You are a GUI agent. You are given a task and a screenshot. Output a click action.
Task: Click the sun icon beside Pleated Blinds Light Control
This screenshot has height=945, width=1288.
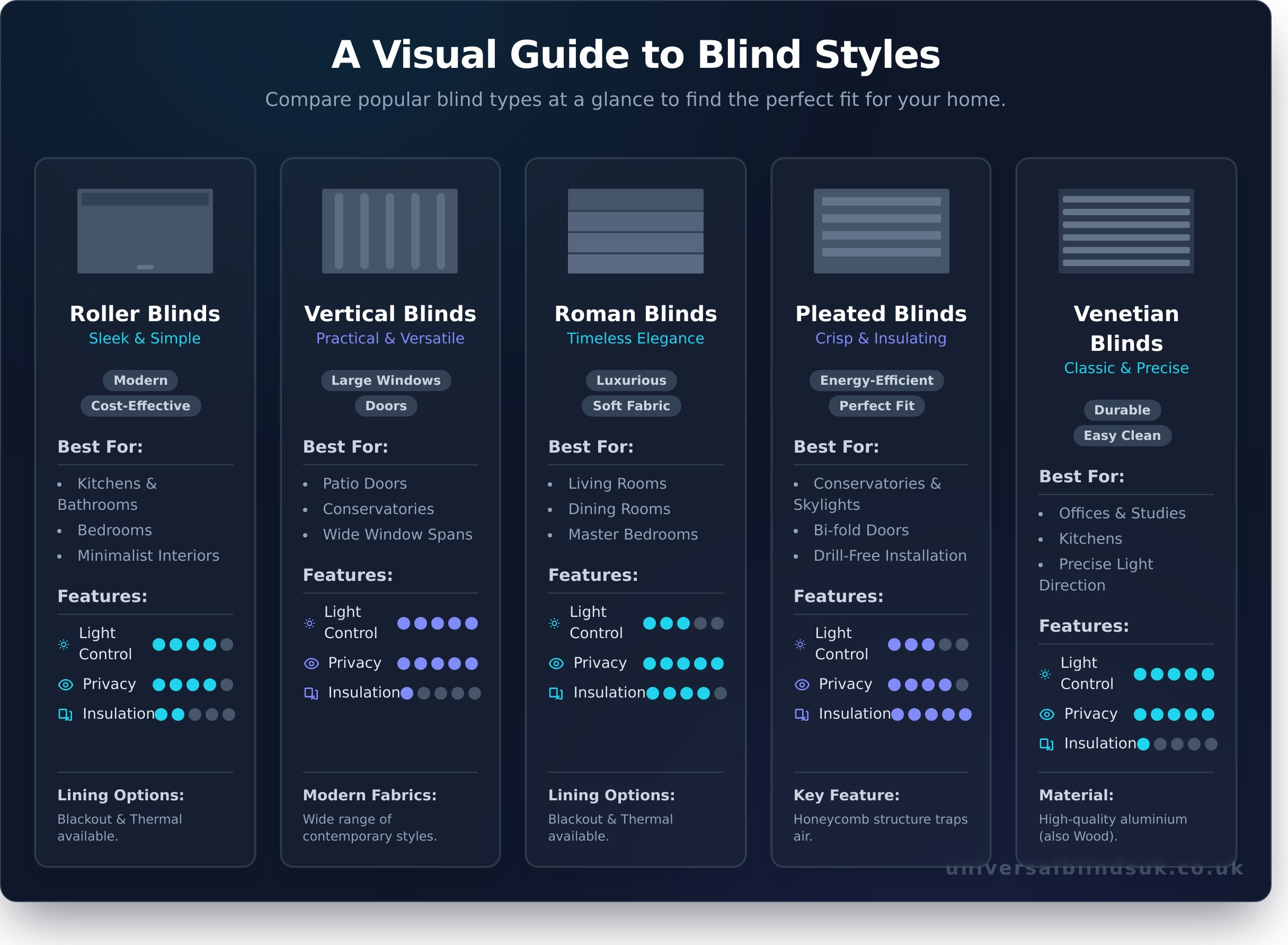click(801, 644)
